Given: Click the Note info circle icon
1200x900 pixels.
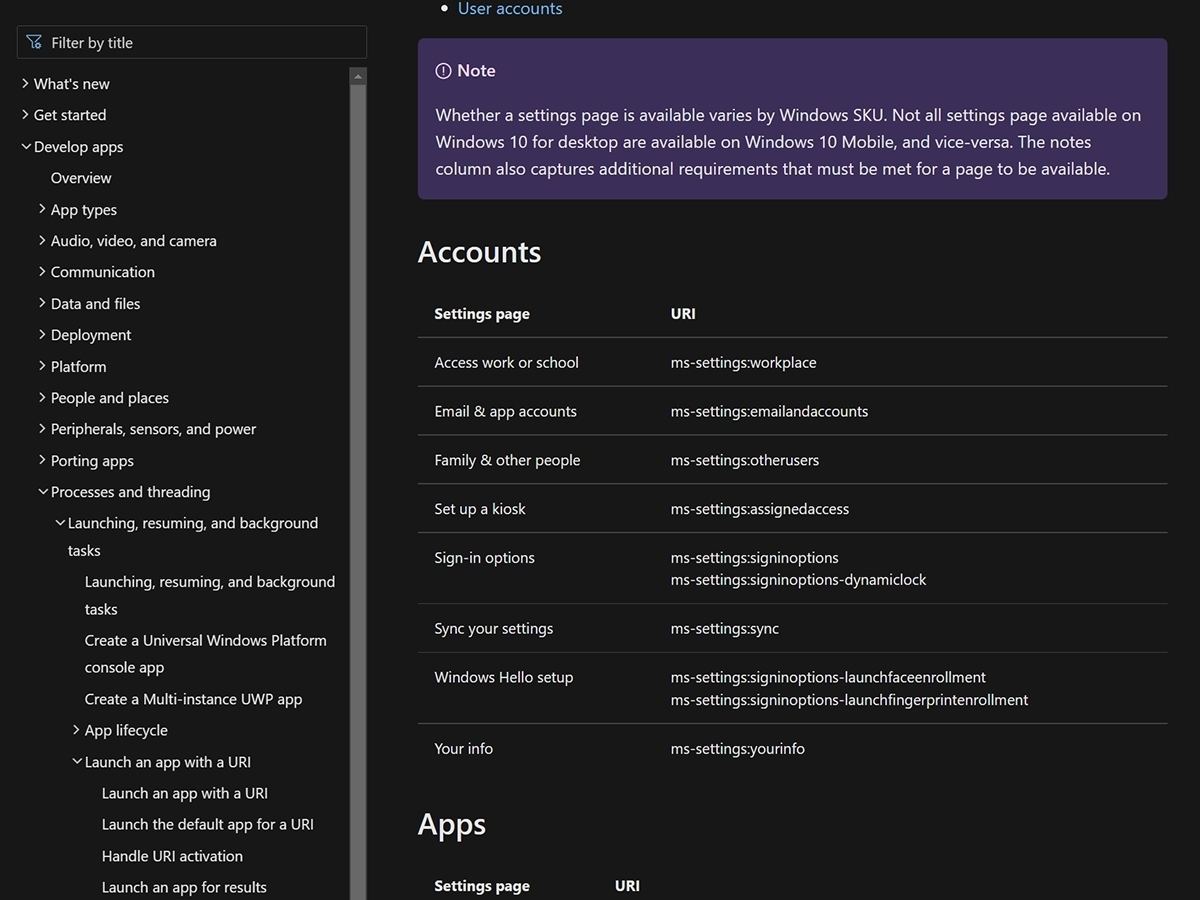Looking at the screenshot, I should coord(443,71).
